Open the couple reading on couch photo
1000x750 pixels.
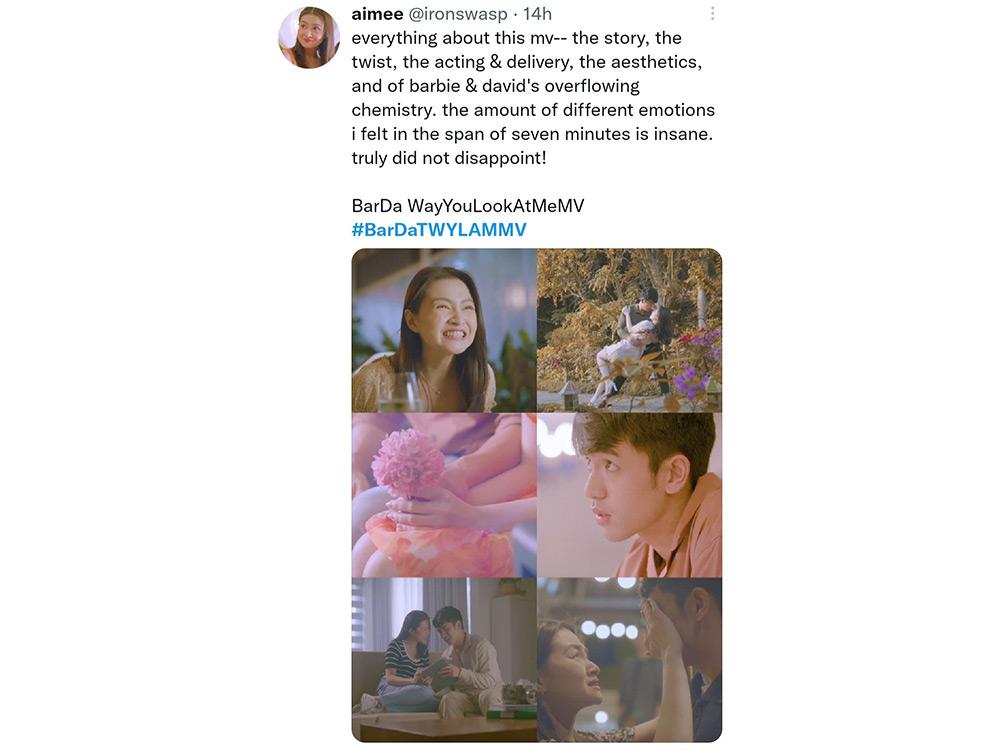[444, 660]
